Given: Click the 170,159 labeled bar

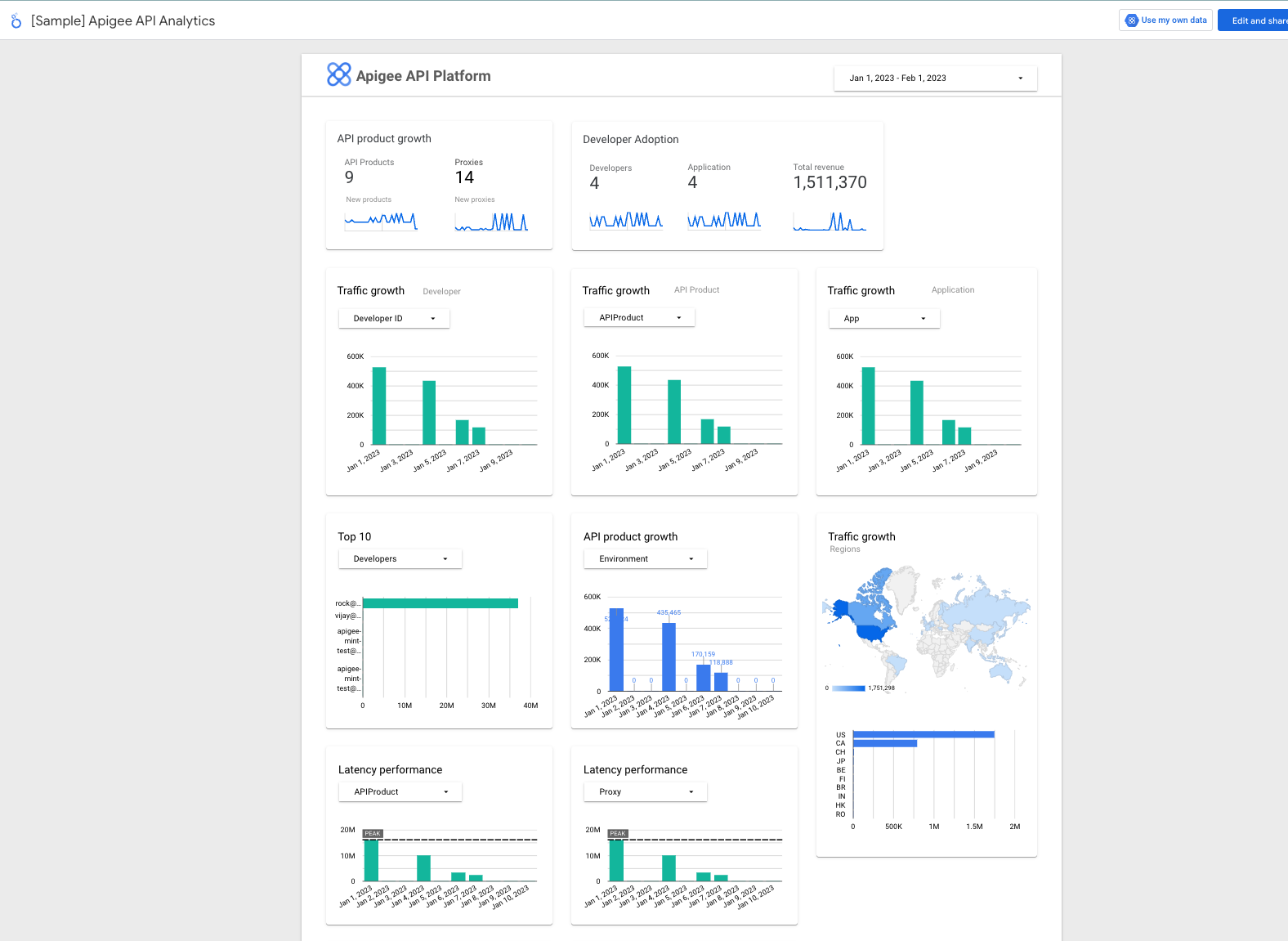Looking at the screenshot, I should 704,678.
